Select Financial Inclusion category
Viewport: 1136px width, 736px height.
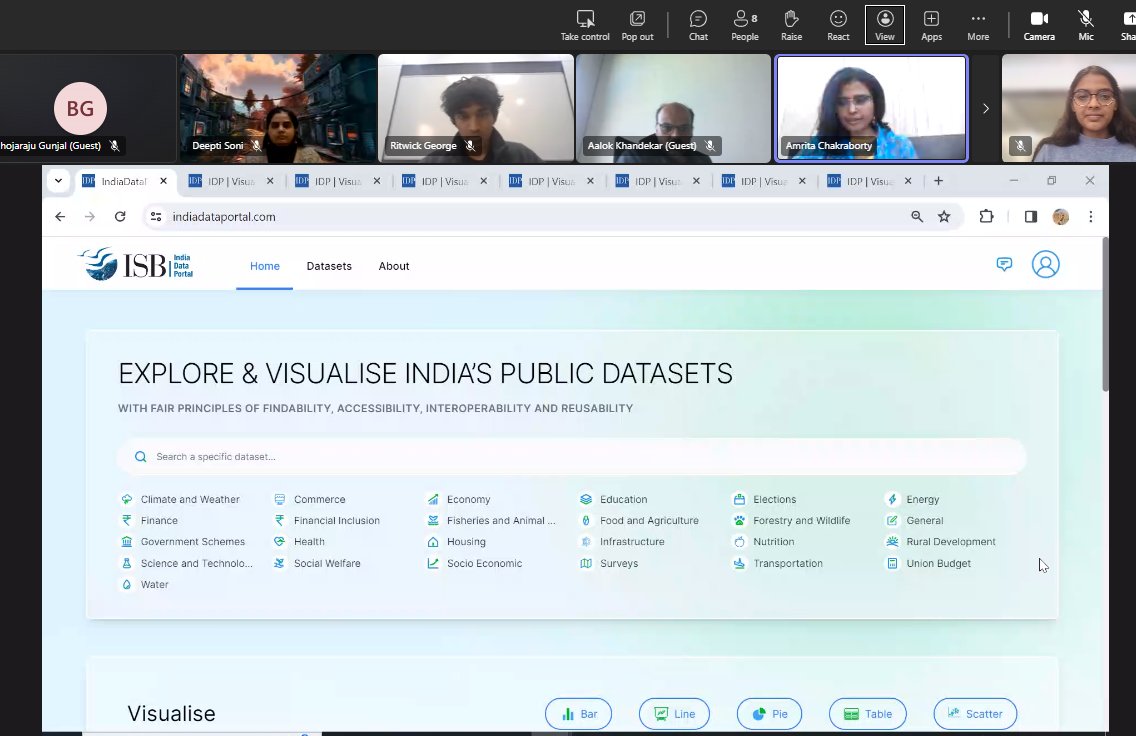[327, 520]
